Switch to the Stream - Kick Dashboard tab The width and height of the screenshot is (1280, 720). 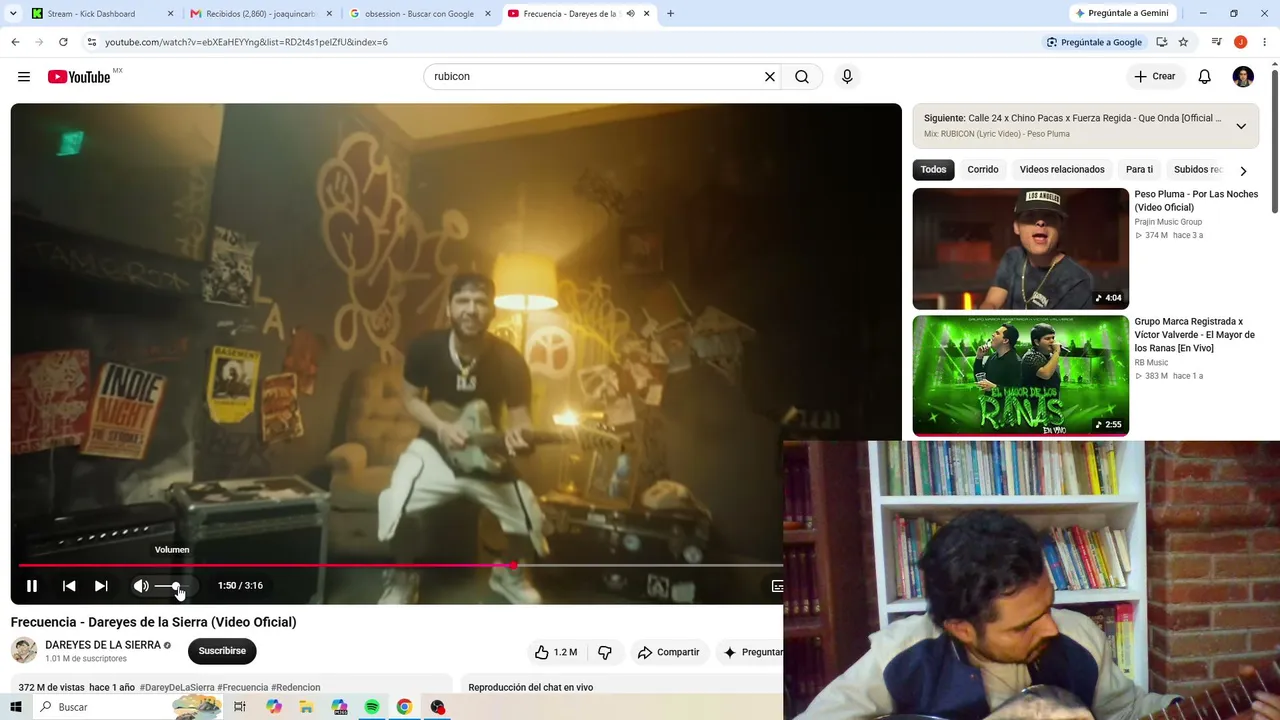click(x=91, y=14)
